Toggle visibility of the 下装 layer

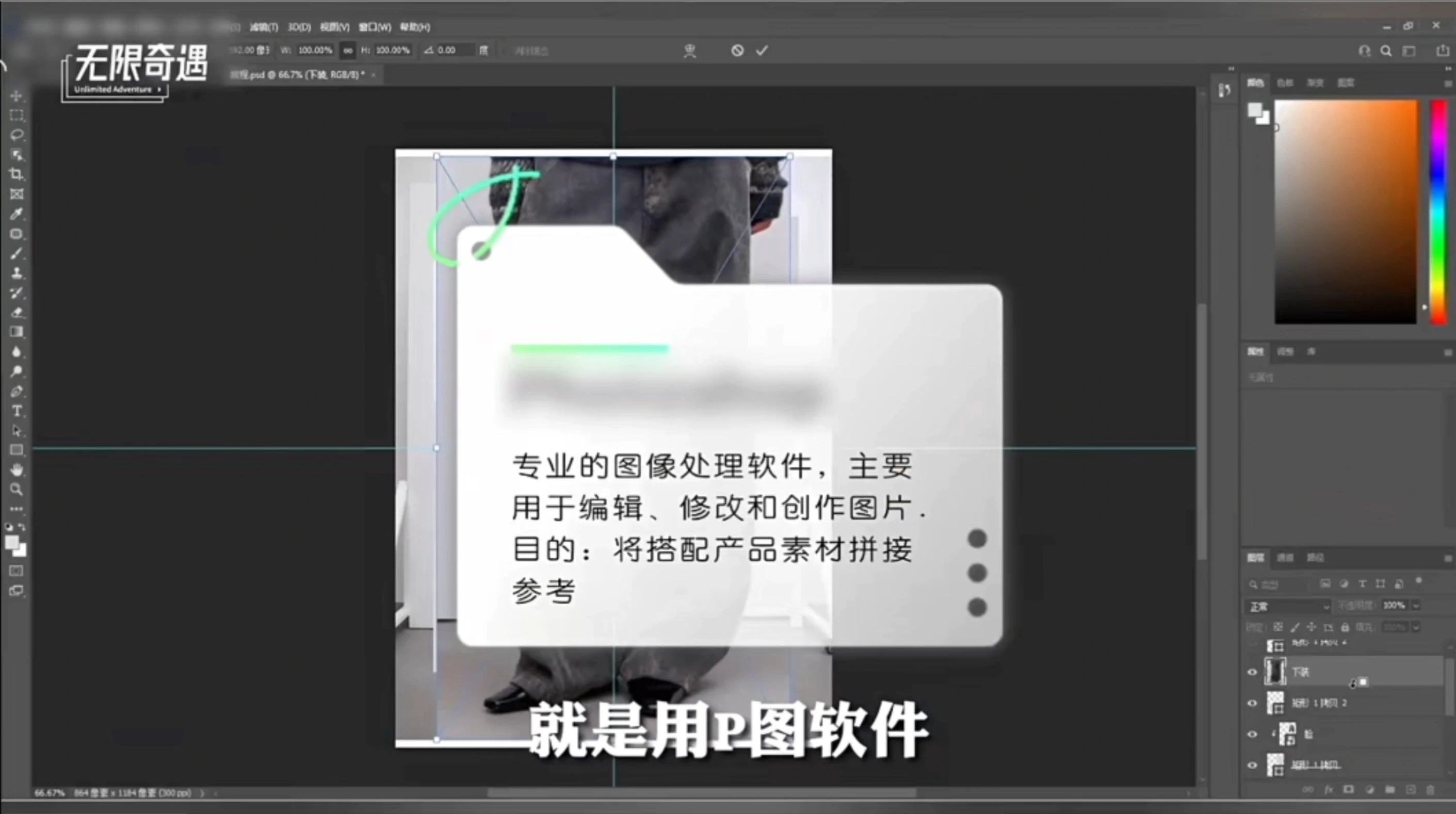coord(1252,672)
